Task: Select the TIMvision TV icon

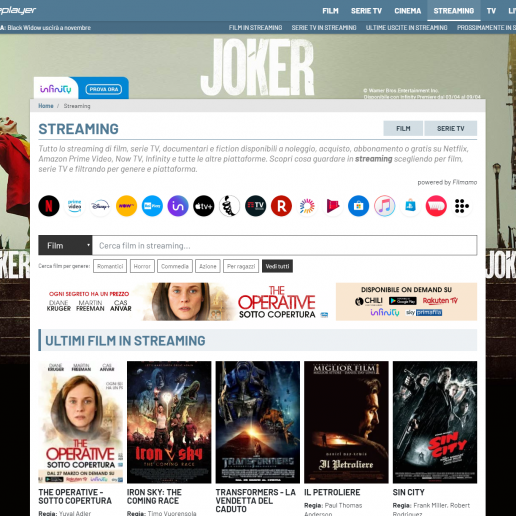Action: (255, 206)
